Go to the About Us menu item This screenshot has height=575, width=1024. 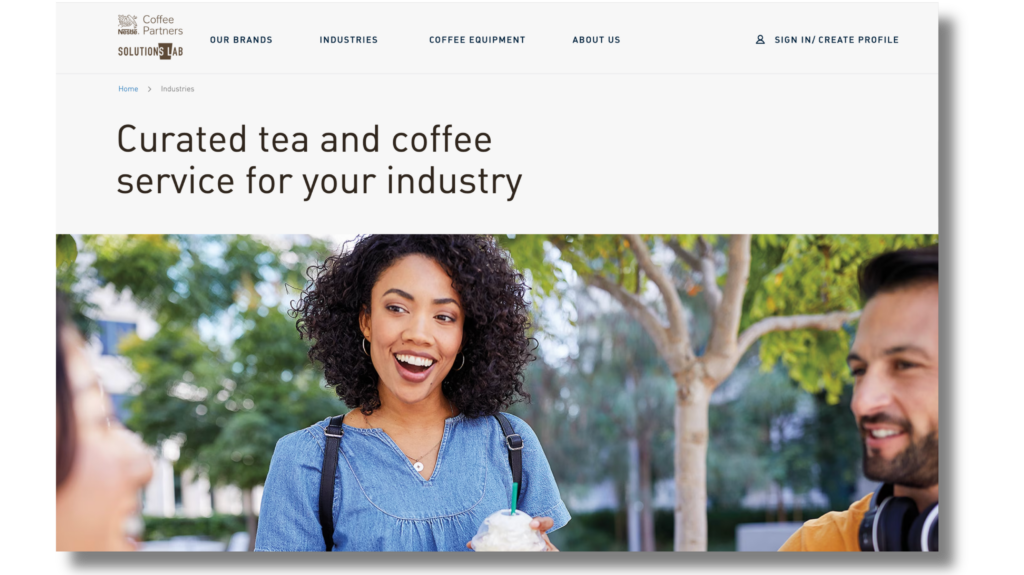coord(596,40)
